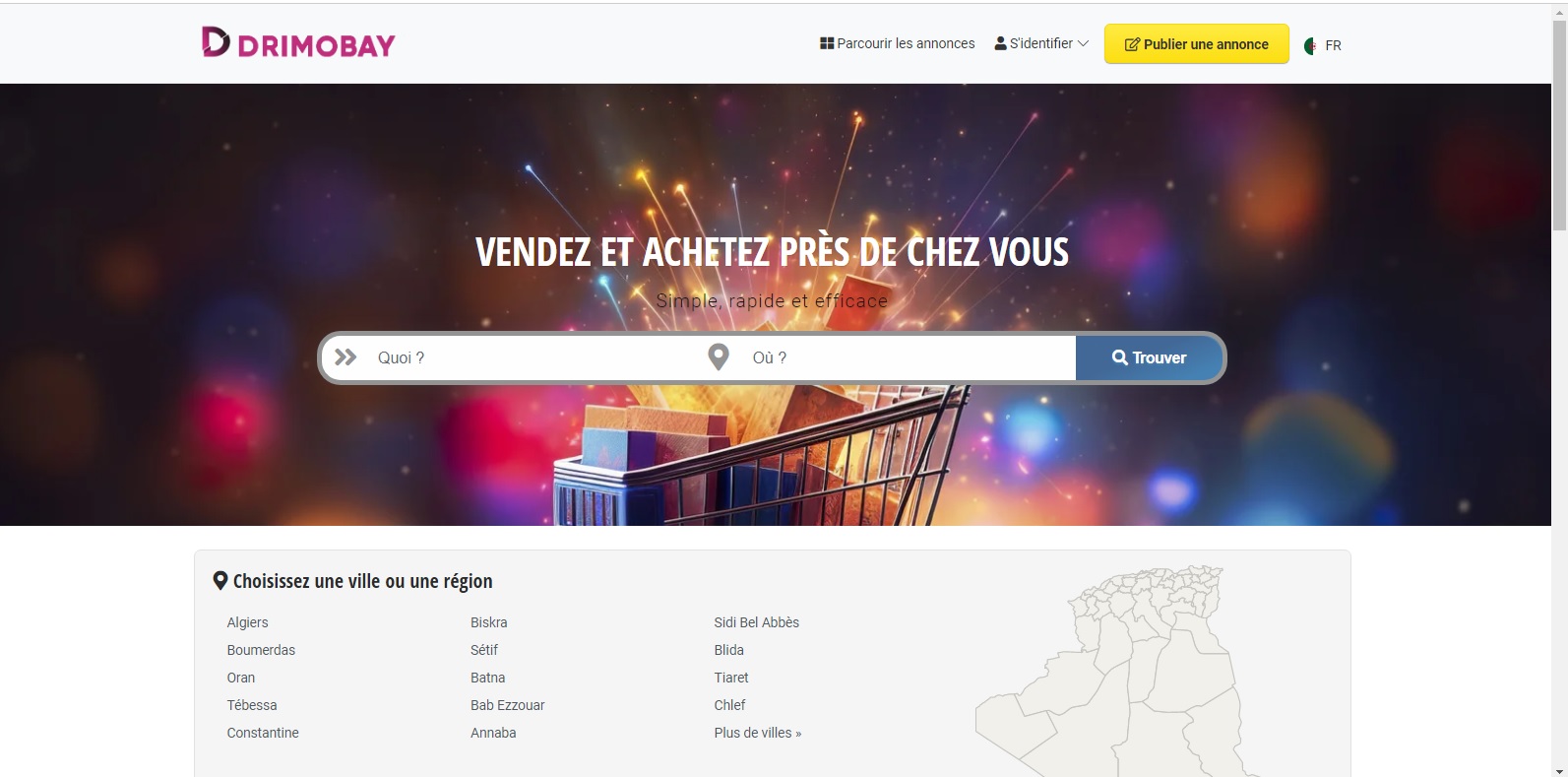Click Publier une annonce button
The image size is (1568, 777).
[x=1197, y=44]
